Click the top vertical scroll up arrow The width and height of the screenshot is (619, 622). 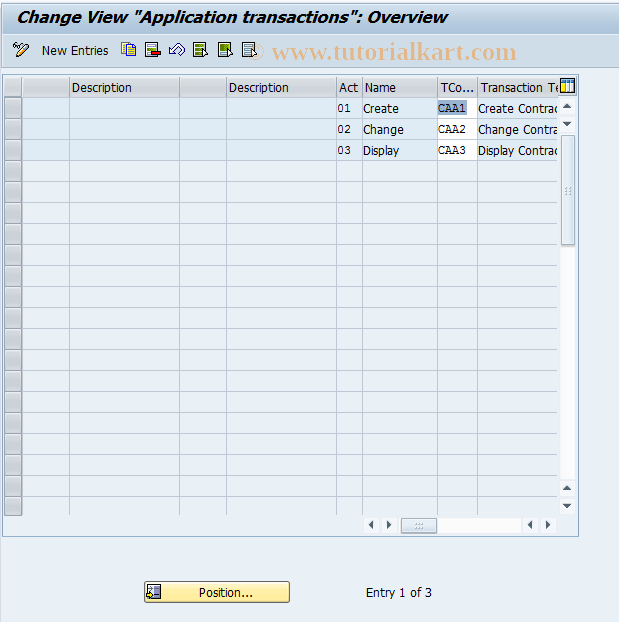(x=567, y=106)
